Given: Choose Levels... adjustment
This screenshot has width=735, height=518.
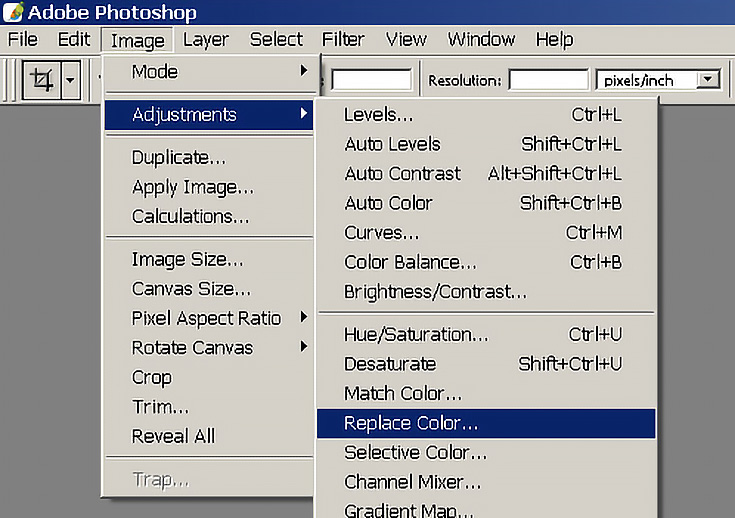Looking at the screenshot, I should click(x=486, y=115).
